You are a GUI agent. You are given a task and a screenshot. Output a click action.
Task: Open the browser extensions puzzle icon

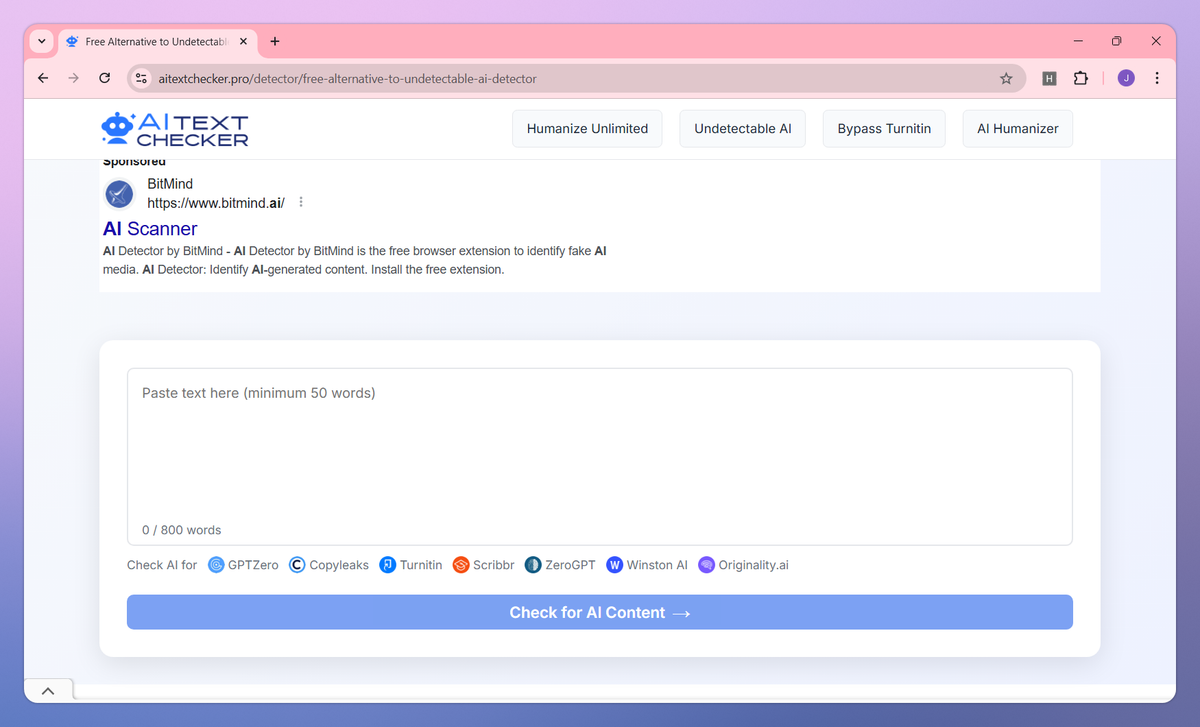(1081, 77)
